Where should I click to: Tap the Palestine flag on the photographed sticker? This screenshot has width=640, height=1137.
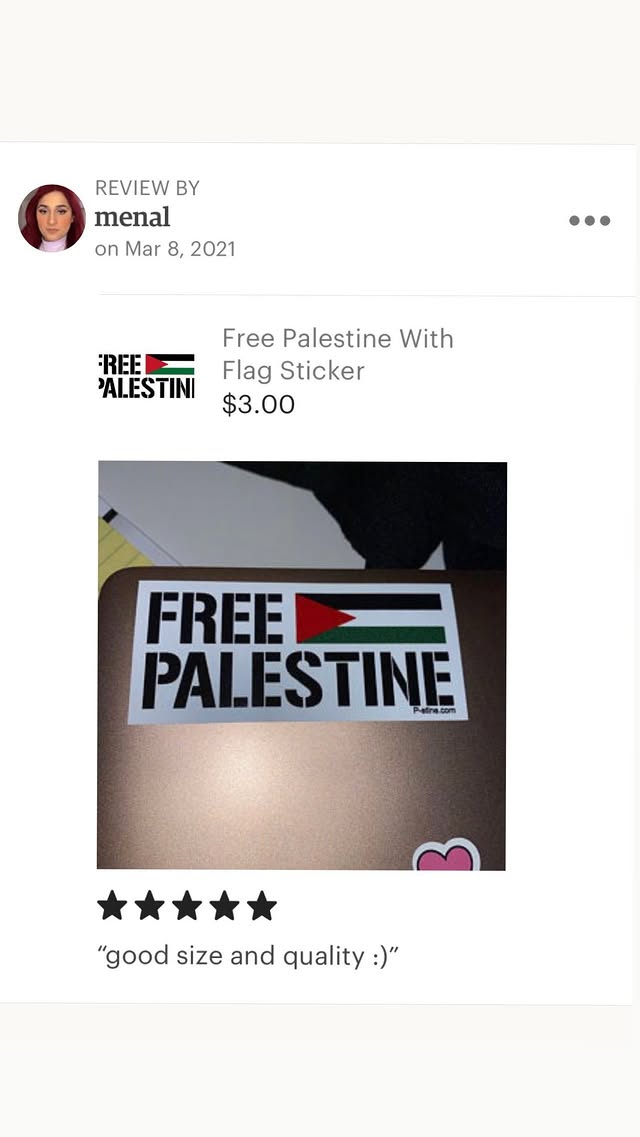point(370,618)
